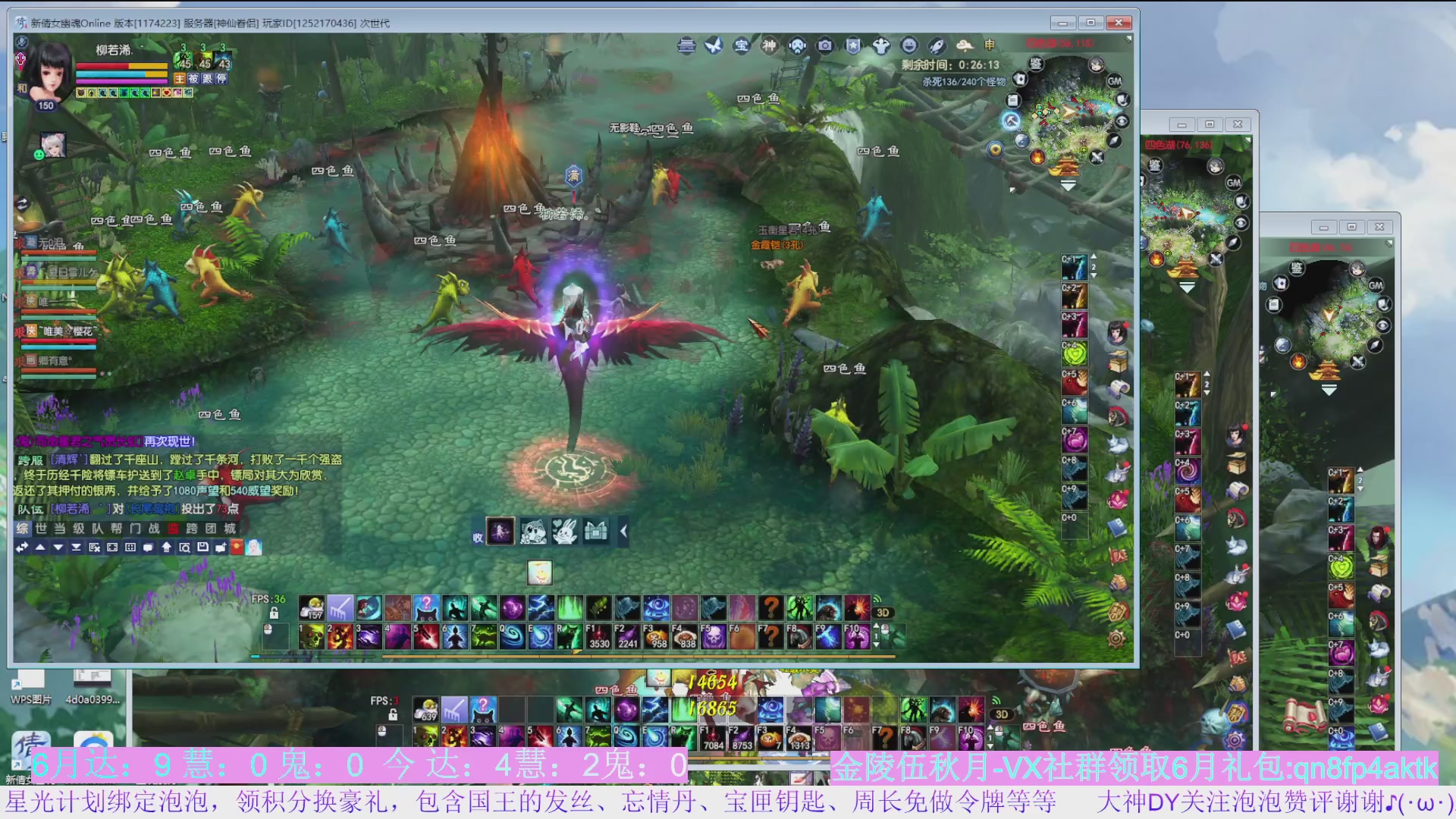Click the globe world map icon by minimap

(1021, 140)
